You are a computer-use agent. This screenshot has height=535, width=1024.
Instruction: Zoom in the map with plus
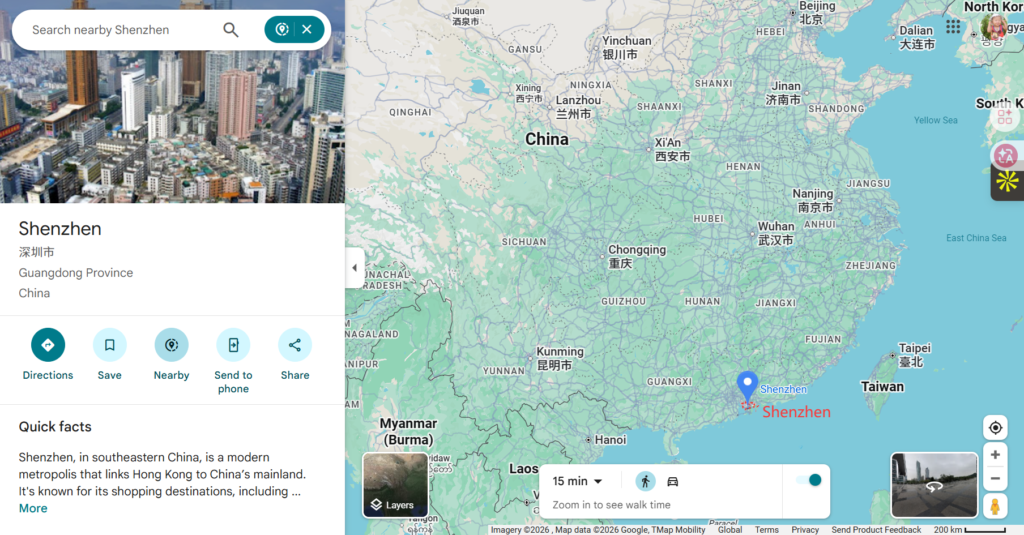[995, 455]
